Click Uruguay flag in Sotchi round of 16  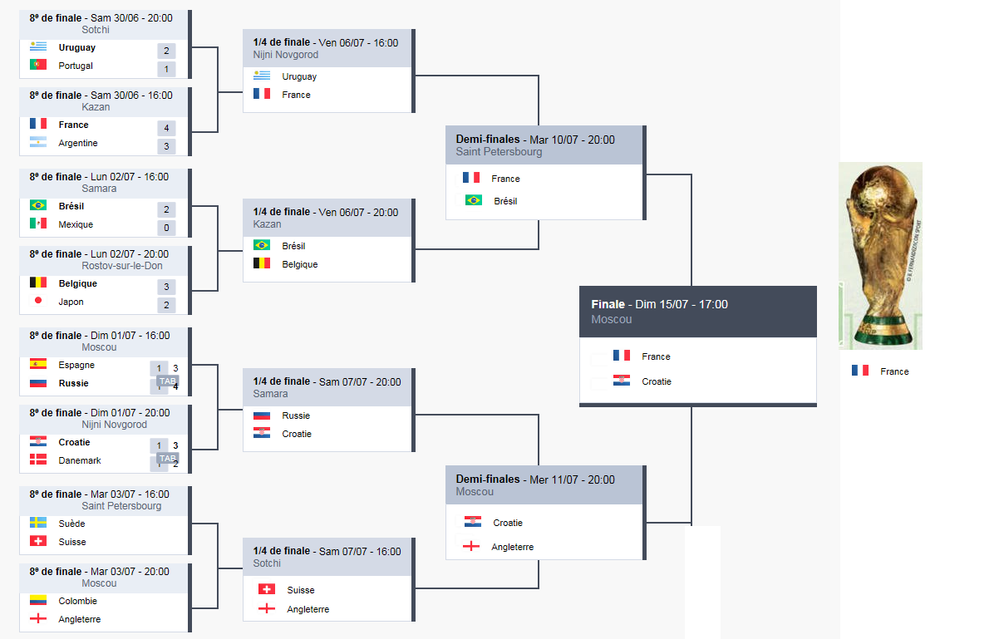coord(38,47)
